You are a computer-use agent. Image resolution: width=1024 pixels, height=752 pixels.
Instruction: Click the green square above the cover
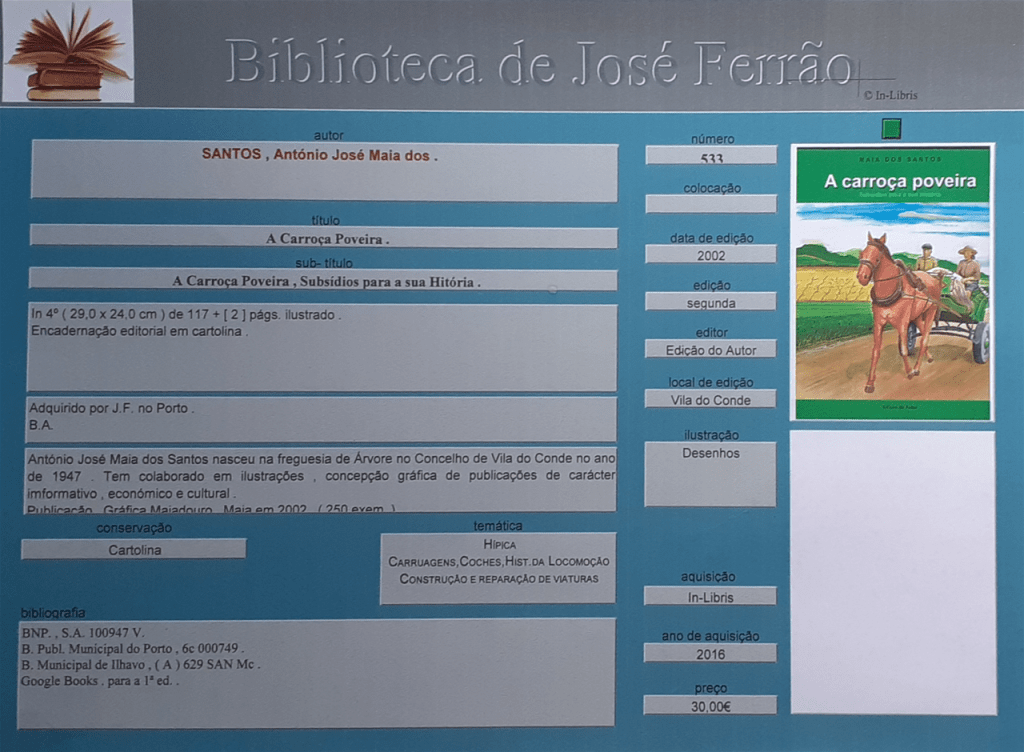891,129
